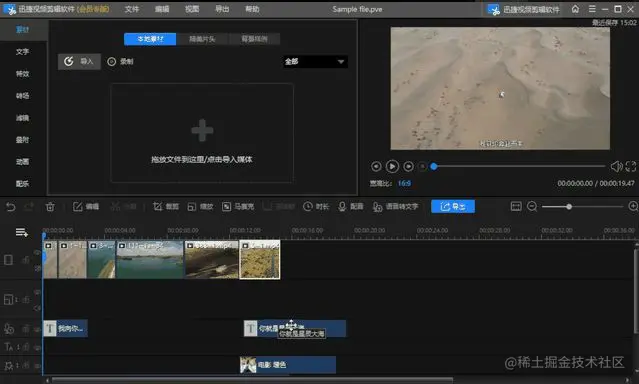Click the timeline horizontal scrollbar
The width and height of the screenshot is (639, 384).
point(252,380)
